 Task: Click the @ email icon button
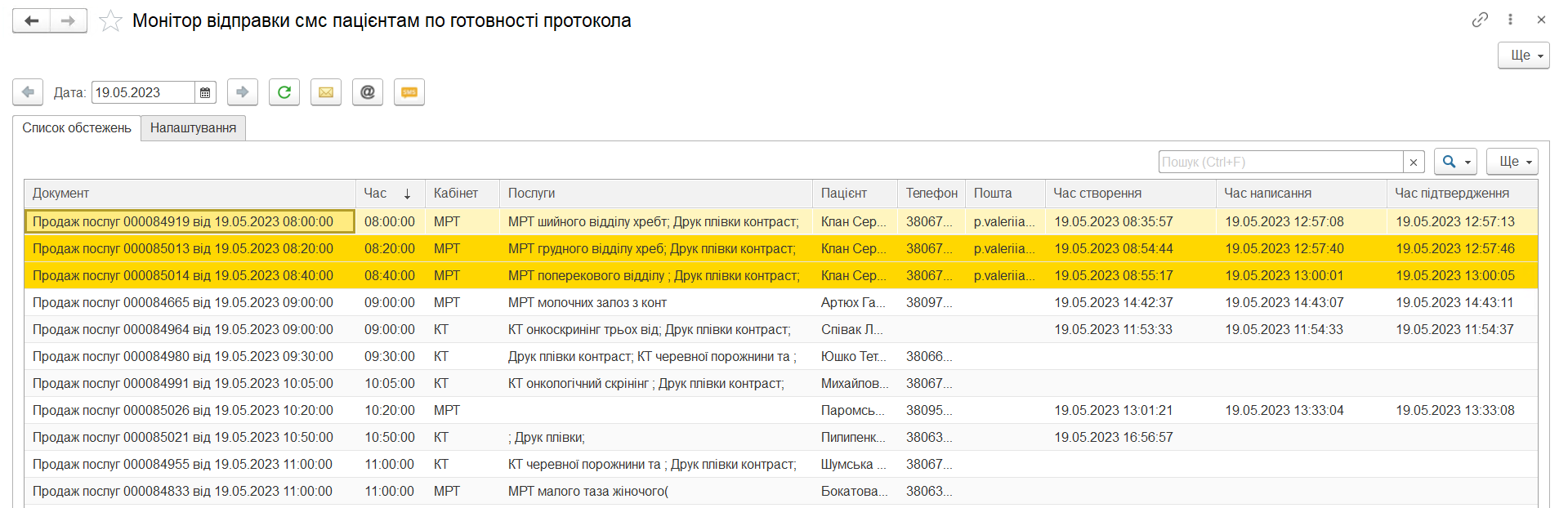368,92
